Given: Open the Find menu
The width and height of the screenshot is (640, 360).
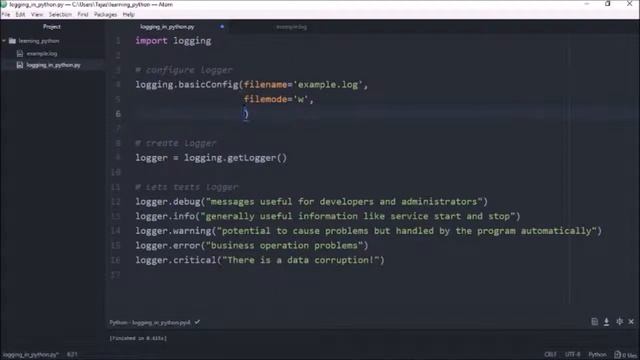Looking at the screenshot, I should (83, 14).
